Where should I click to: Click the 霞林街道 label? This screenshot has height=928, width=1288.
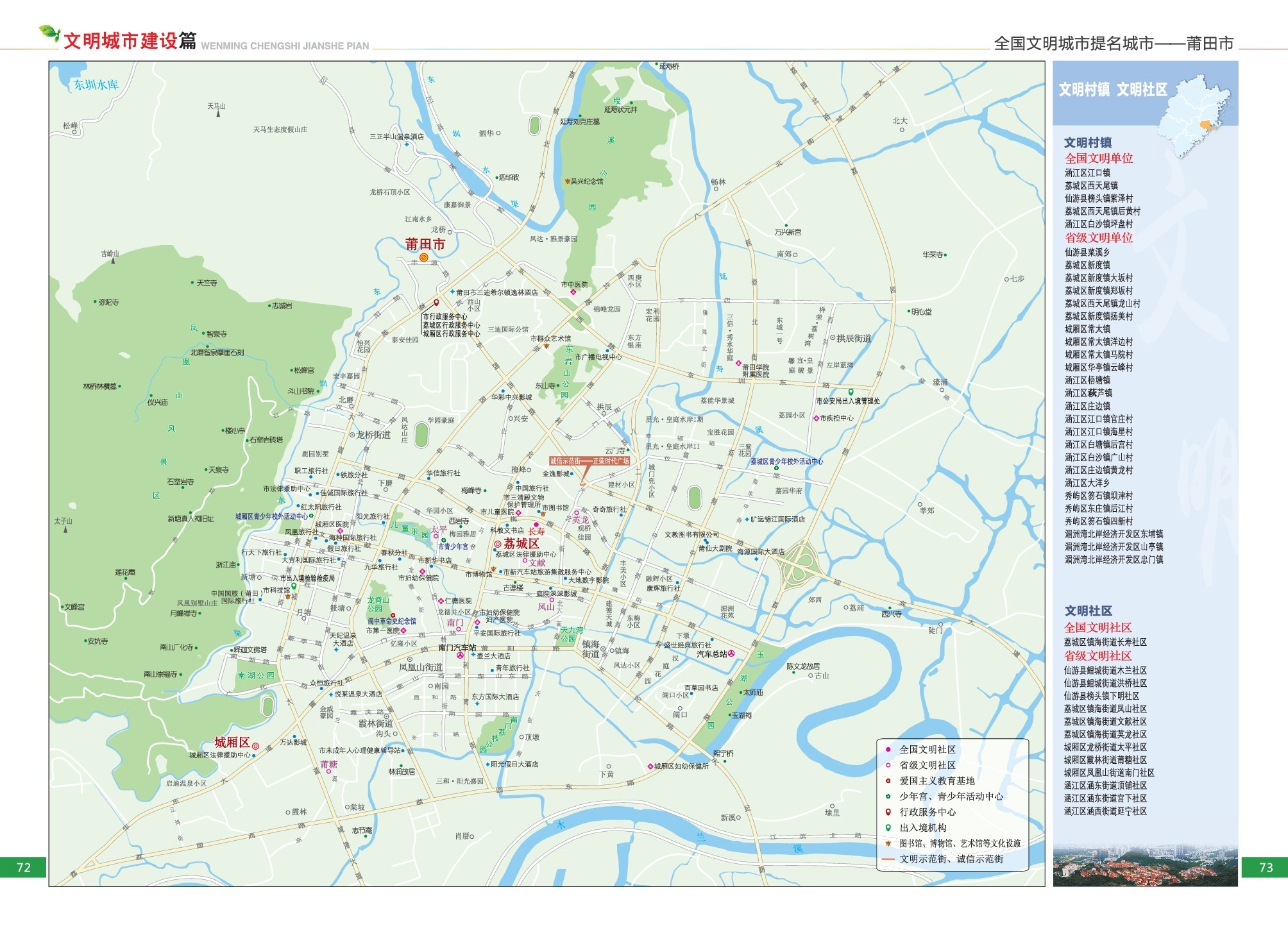[x=376, y=723]
